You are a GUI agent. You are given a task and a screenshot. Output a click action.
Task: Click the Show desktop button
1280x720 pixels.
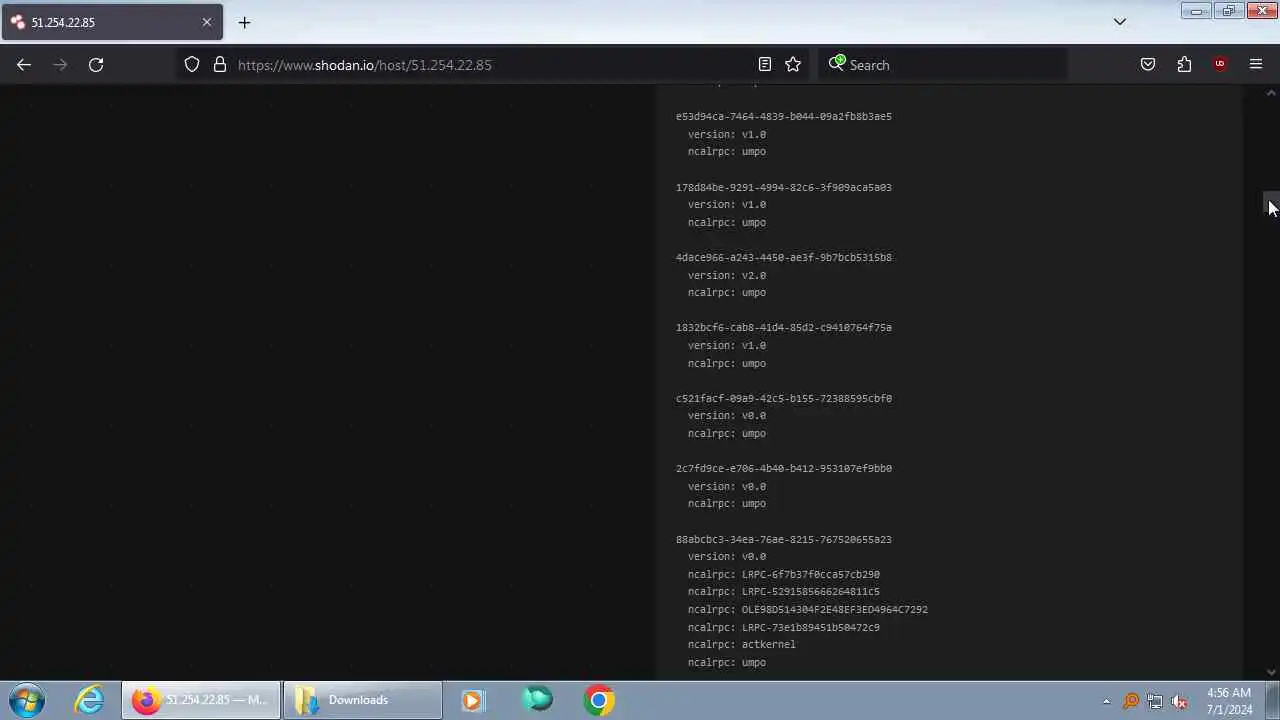[x=1273, y=700]
